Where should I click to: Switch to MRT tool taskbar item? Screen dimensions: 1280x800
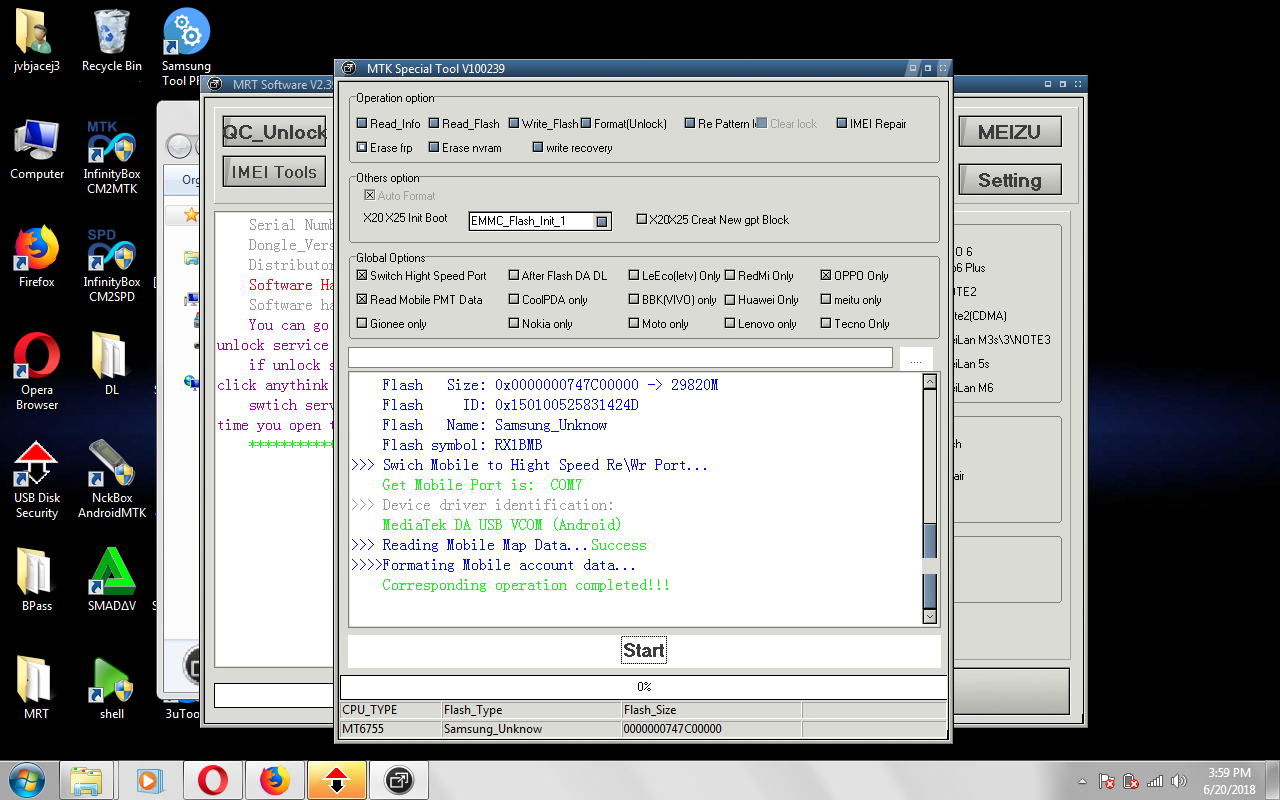click(x=399, y=780)
